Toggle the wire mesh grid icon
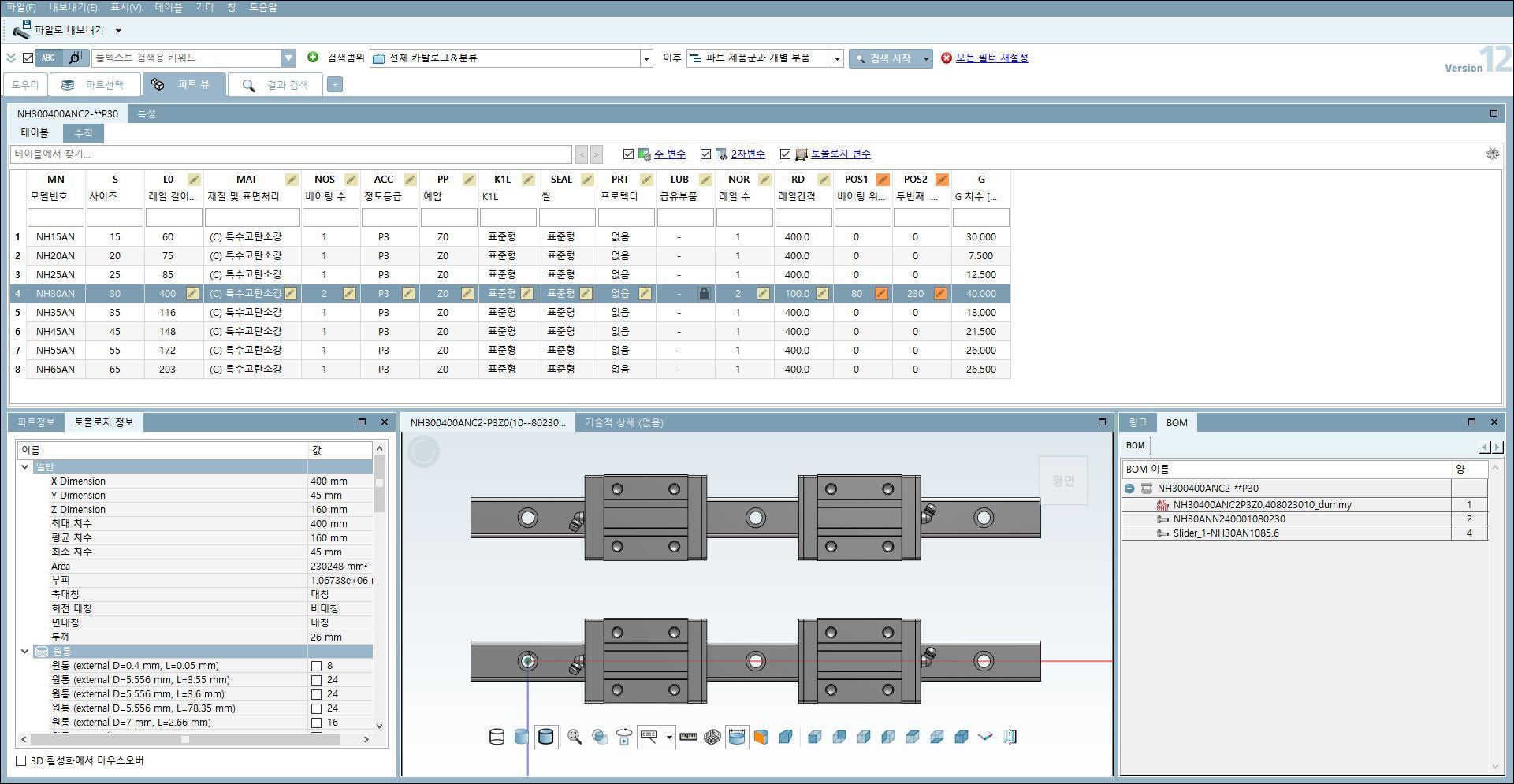 pyautogui.click(x=712, y=737)
